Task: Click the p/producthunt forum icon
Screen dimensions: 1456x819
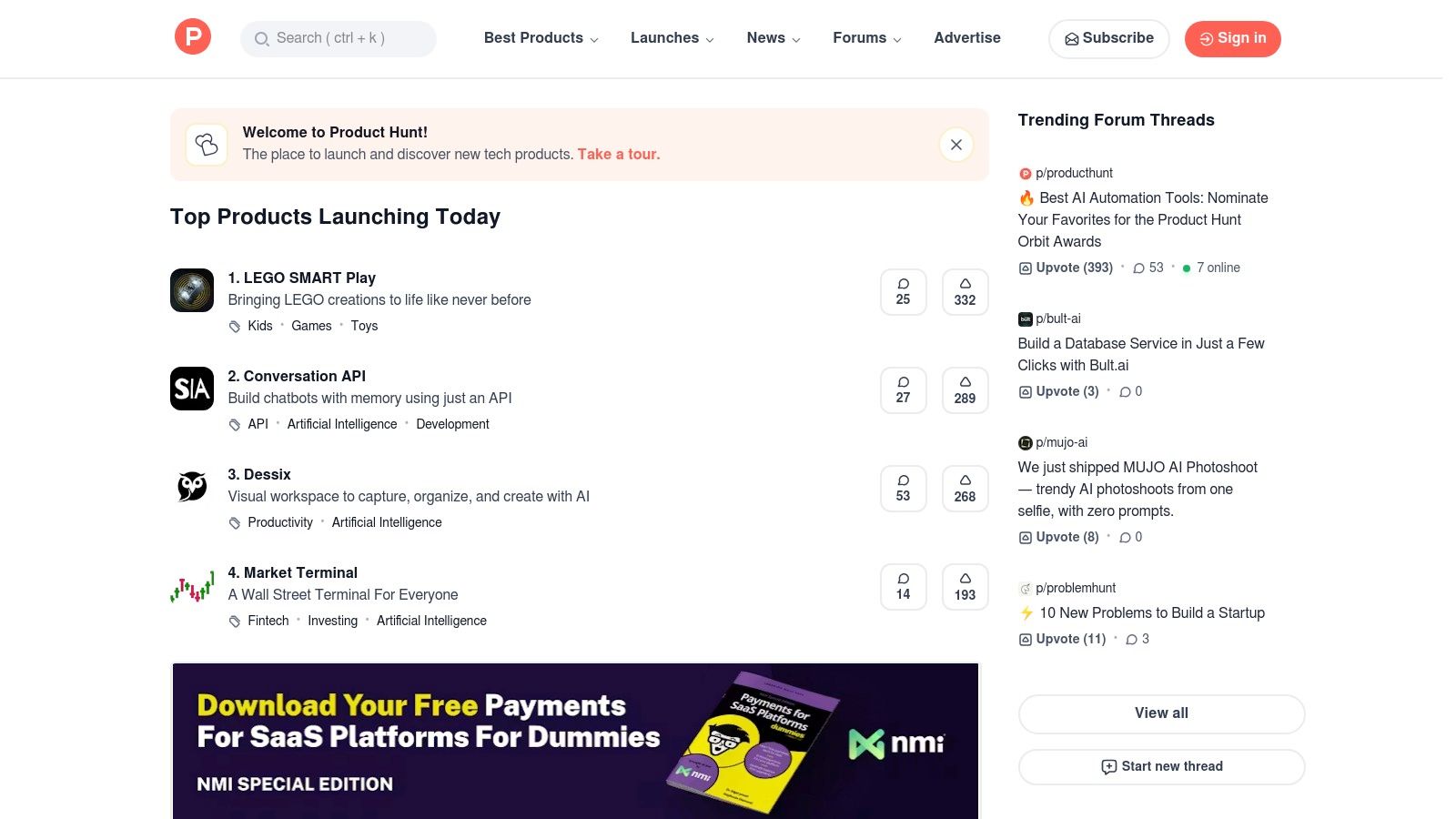Action: click(1026, 173)
